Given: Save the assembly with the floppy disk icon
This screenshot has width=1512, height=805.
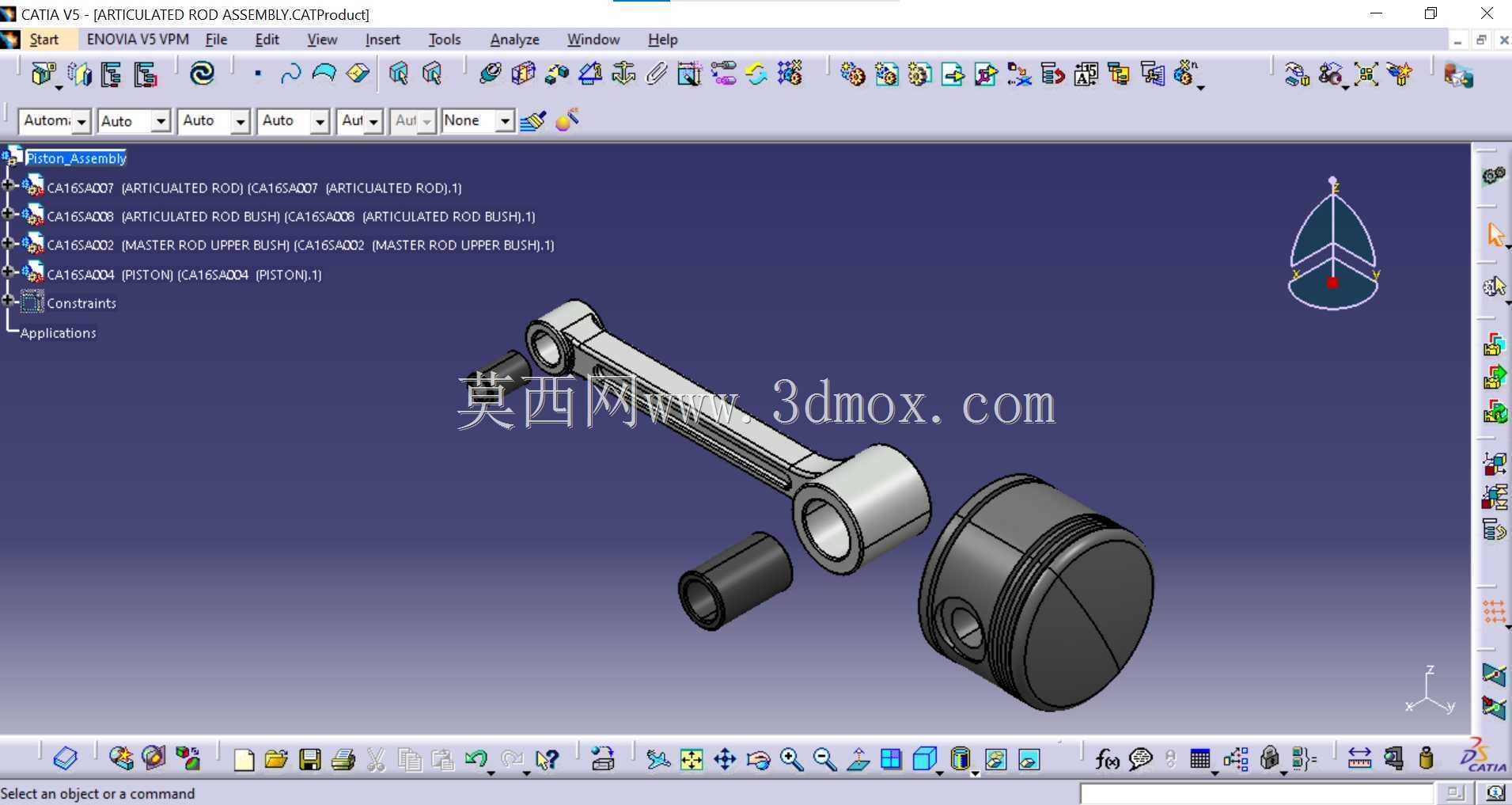Looking at the screenshot, I should coord(309,760).
